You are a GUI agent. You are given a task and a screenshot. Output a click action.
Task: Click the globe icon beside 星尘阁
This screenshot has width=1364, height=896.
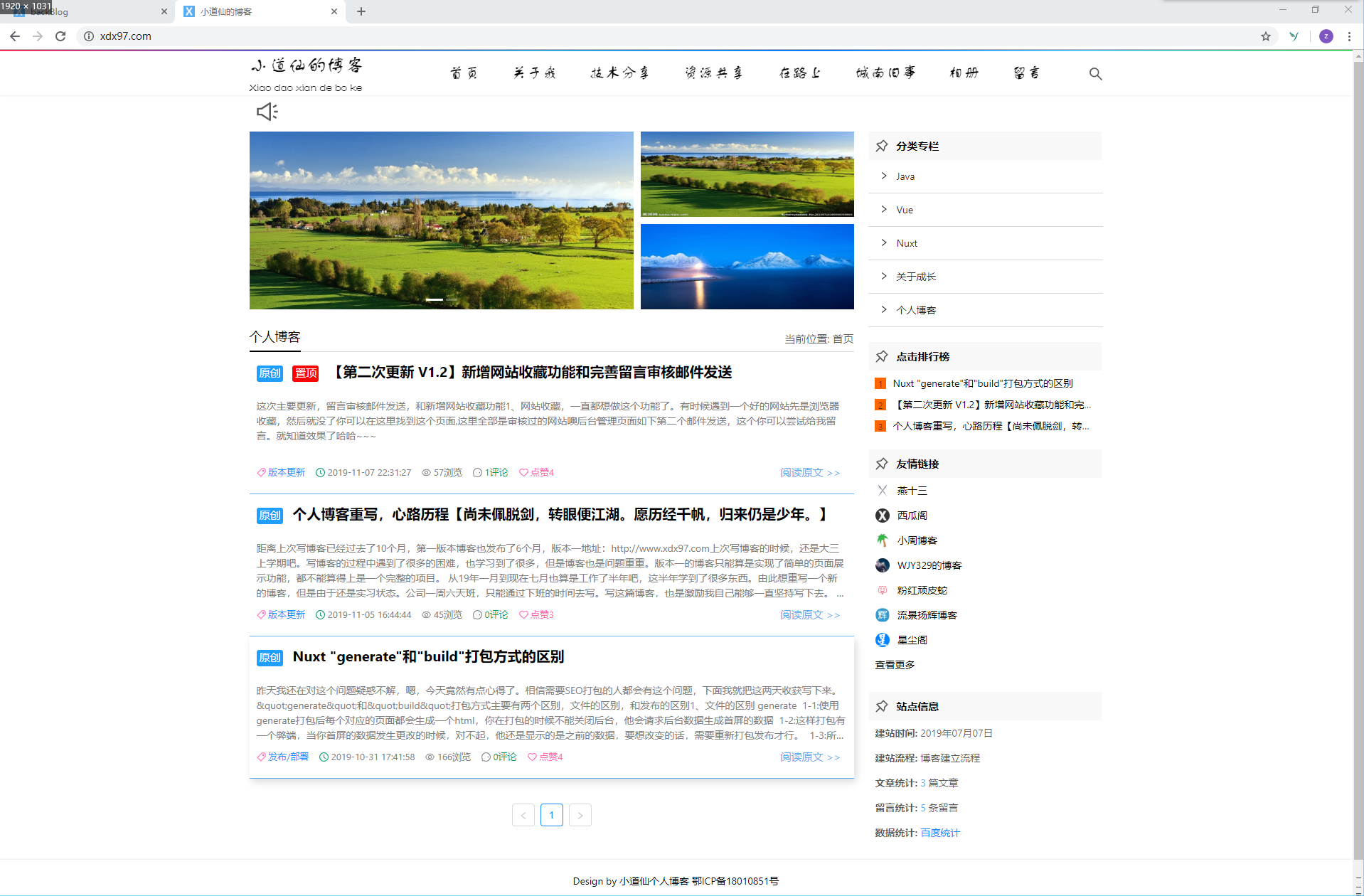pyautogui.click(x=882, y=639)
